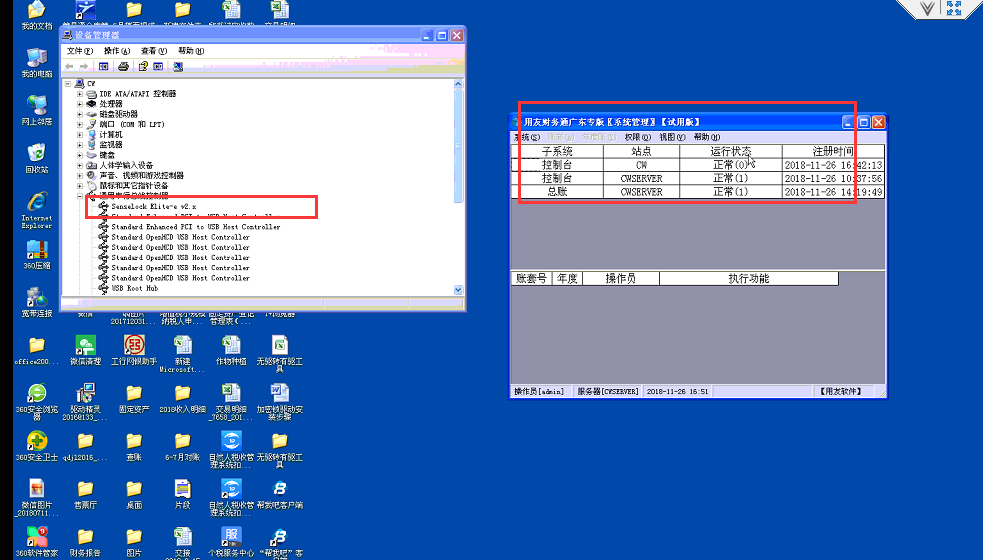The height and width of the screenshot is (560, 983).
Task: Expand 磁盘驱动器 tree node
Action: pyautogui.click(x=80, y=114)
